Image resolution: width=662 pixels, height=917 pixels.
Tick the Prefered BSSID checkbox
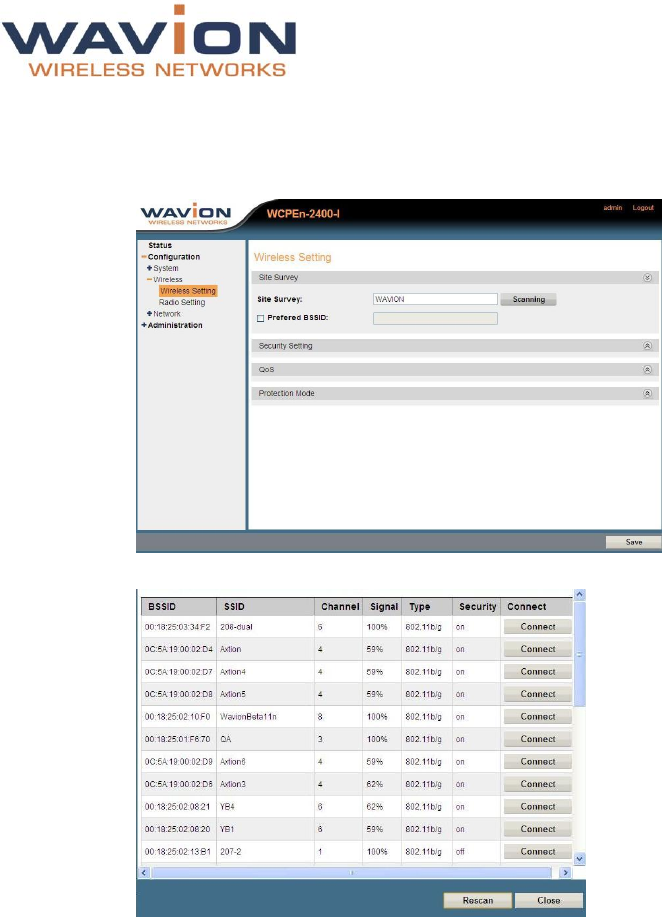(x=261, y=318)
